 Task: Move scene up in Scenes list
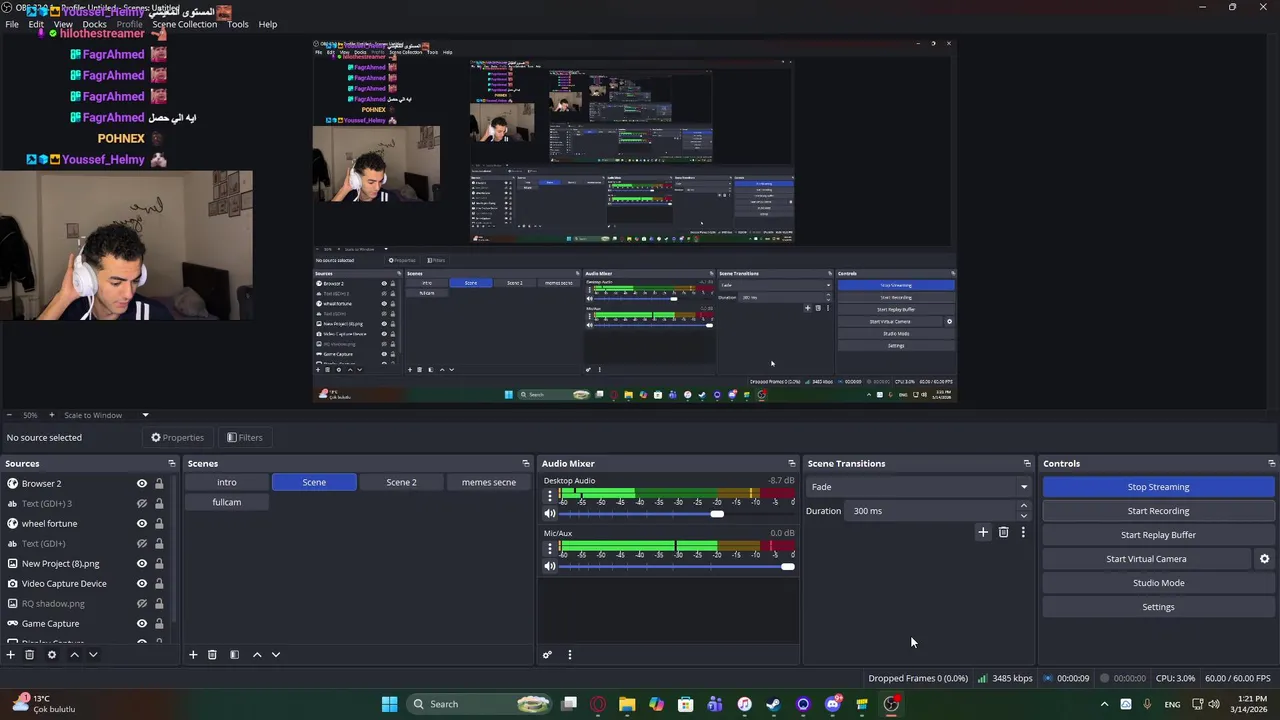click(257, 655)
